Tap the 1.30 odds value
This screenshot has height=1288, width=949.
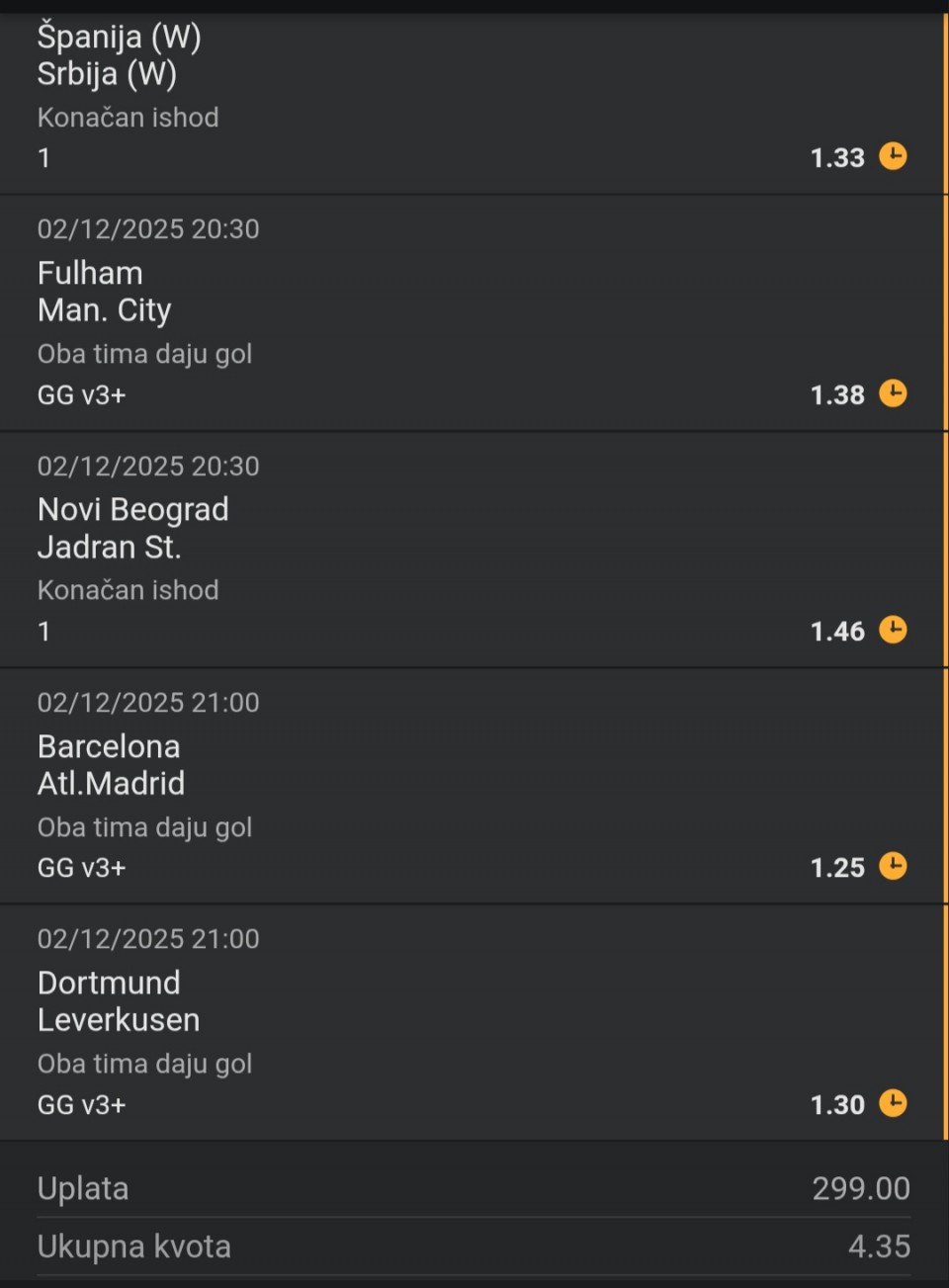click(x=836, y=1105)
